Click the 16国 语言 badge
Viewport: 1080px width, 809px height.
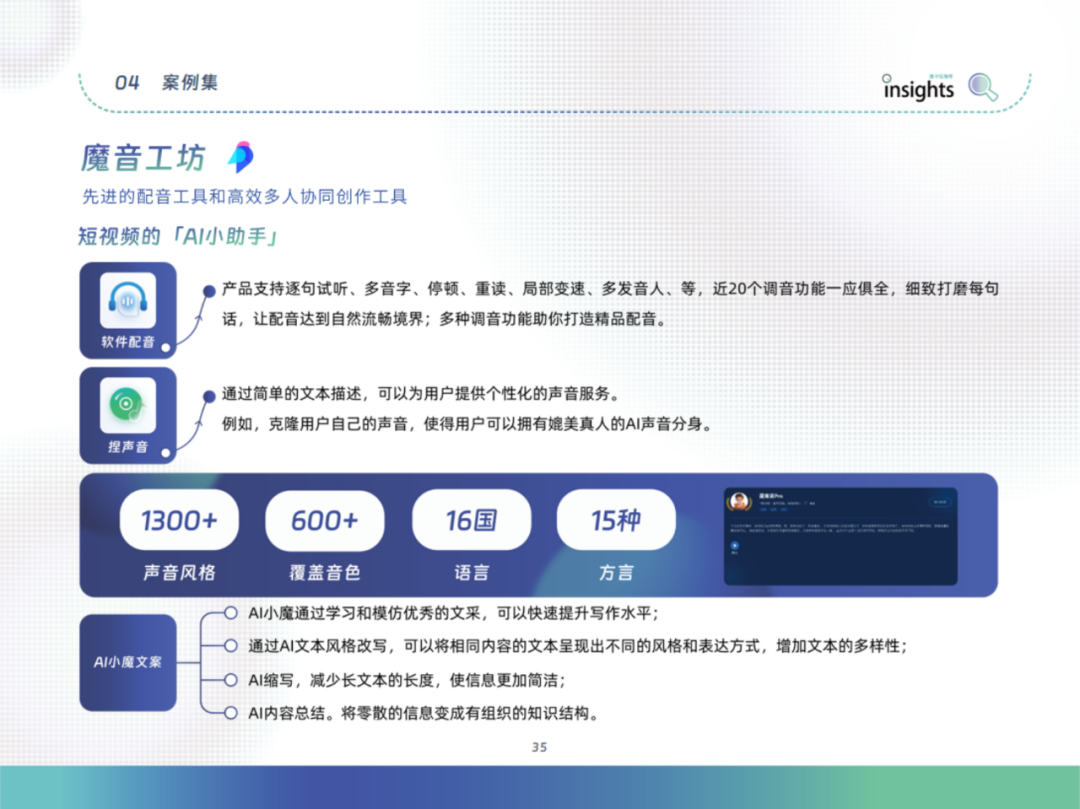[471, 520]
